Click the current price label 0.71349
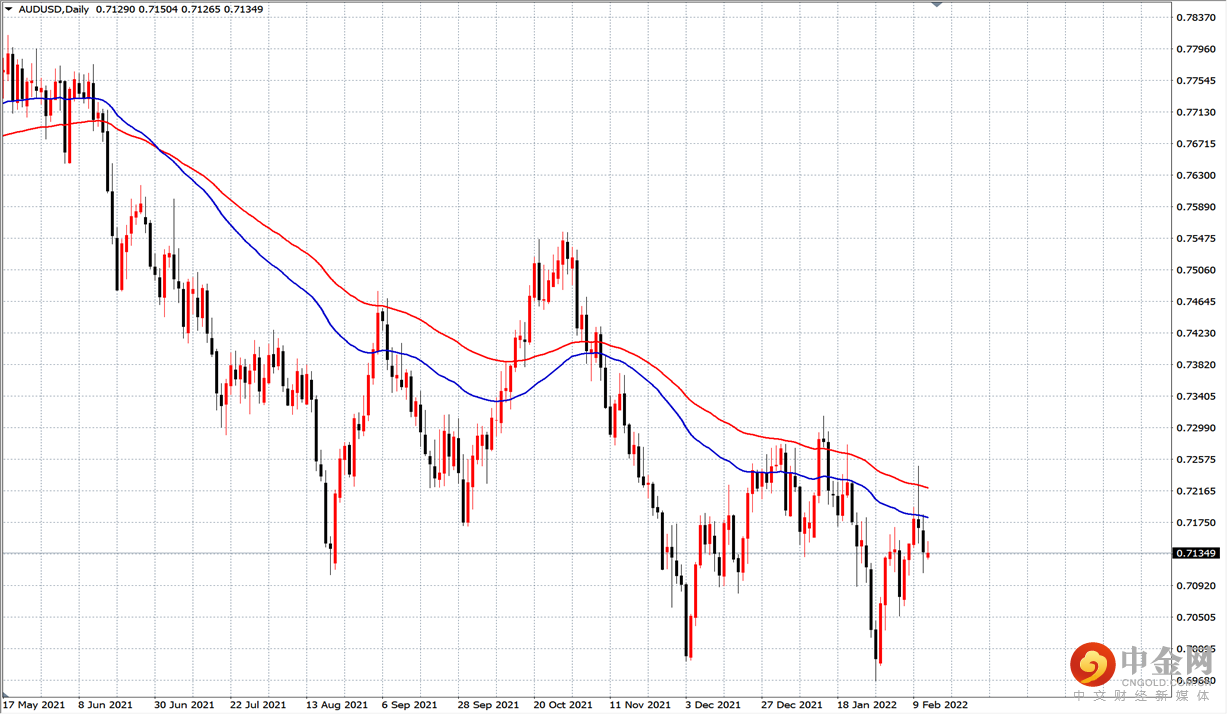The image size is (1227, 714). coord(1195,553)
